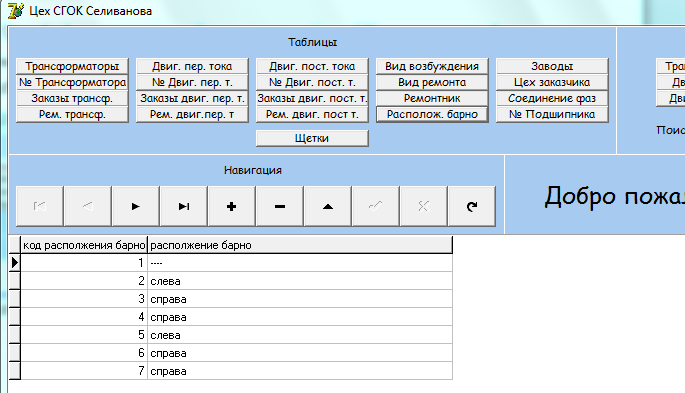
Task: Post edit with checkmark navigator button
Action: coord(376,206)
